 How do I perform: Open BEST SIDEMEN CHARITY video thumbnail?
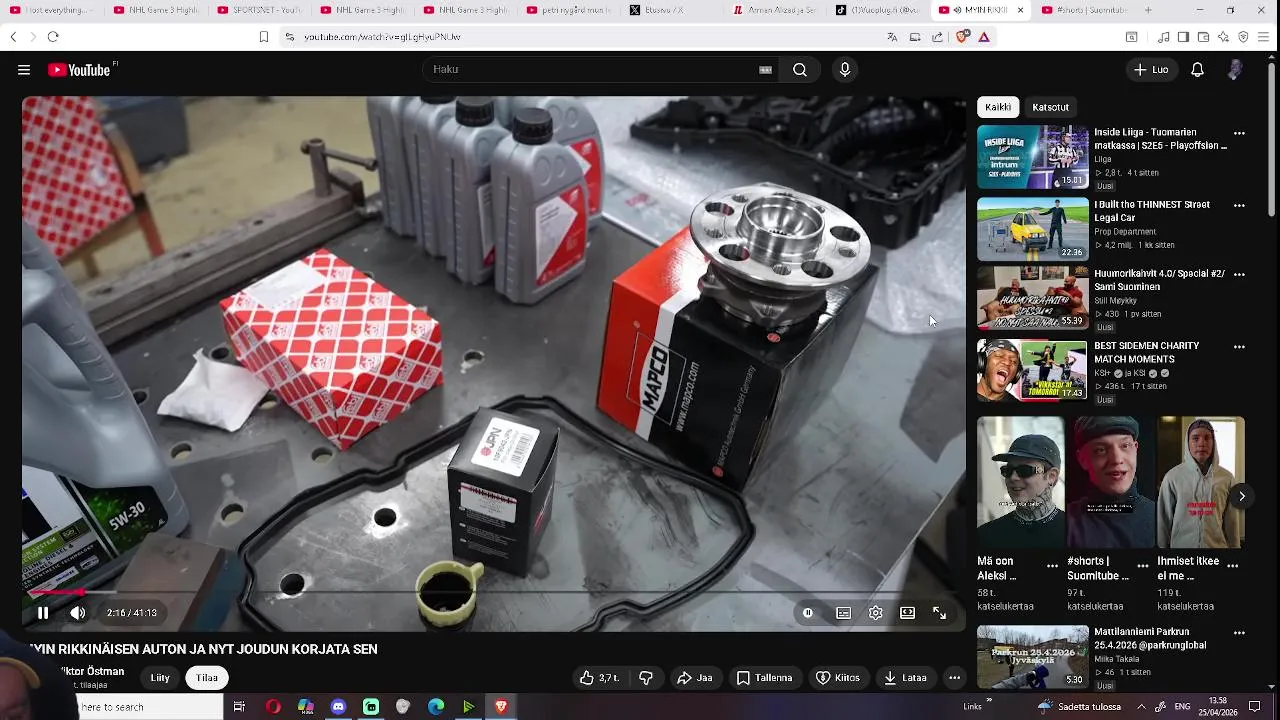pos(1032,370)
